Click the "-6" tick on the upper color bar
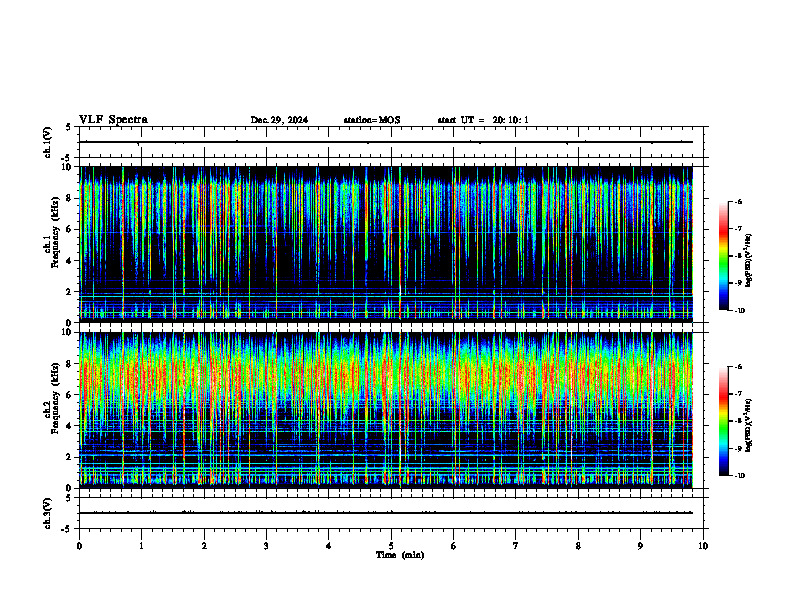 738,201
